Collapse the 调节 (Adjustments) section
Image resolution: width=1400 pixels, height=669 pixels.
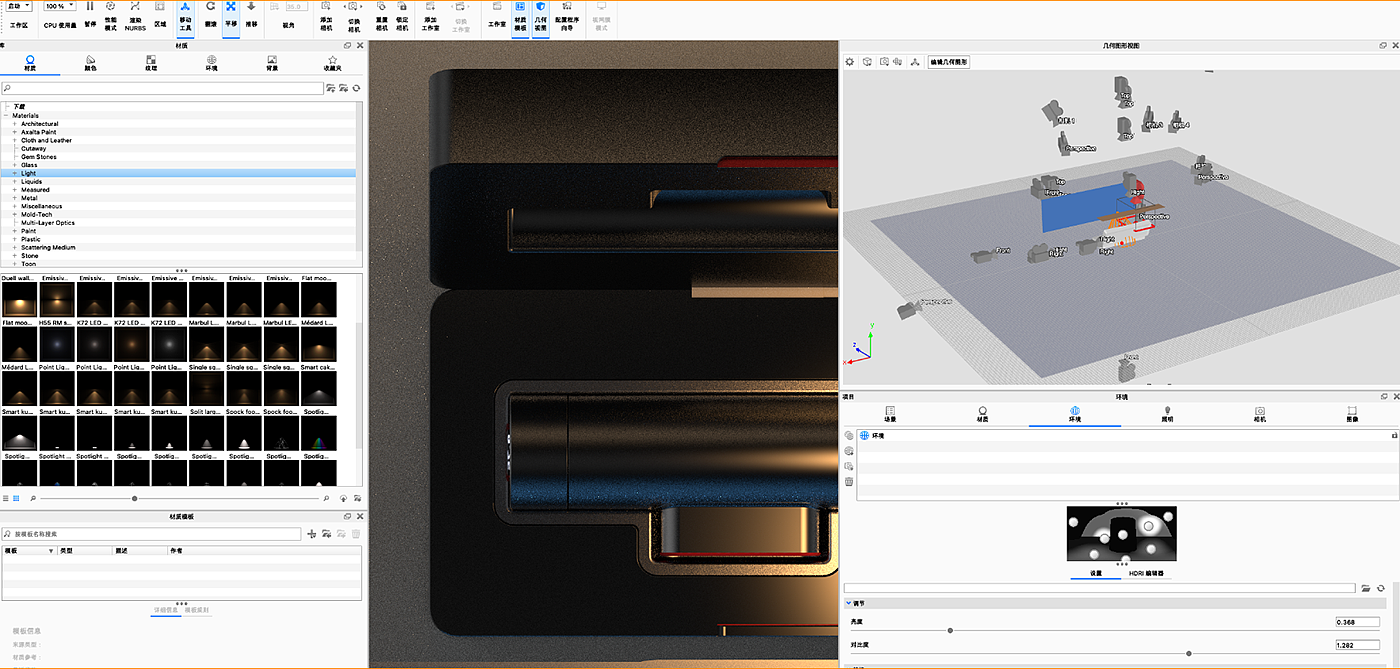pyautogui.click(x=849, y=603)
